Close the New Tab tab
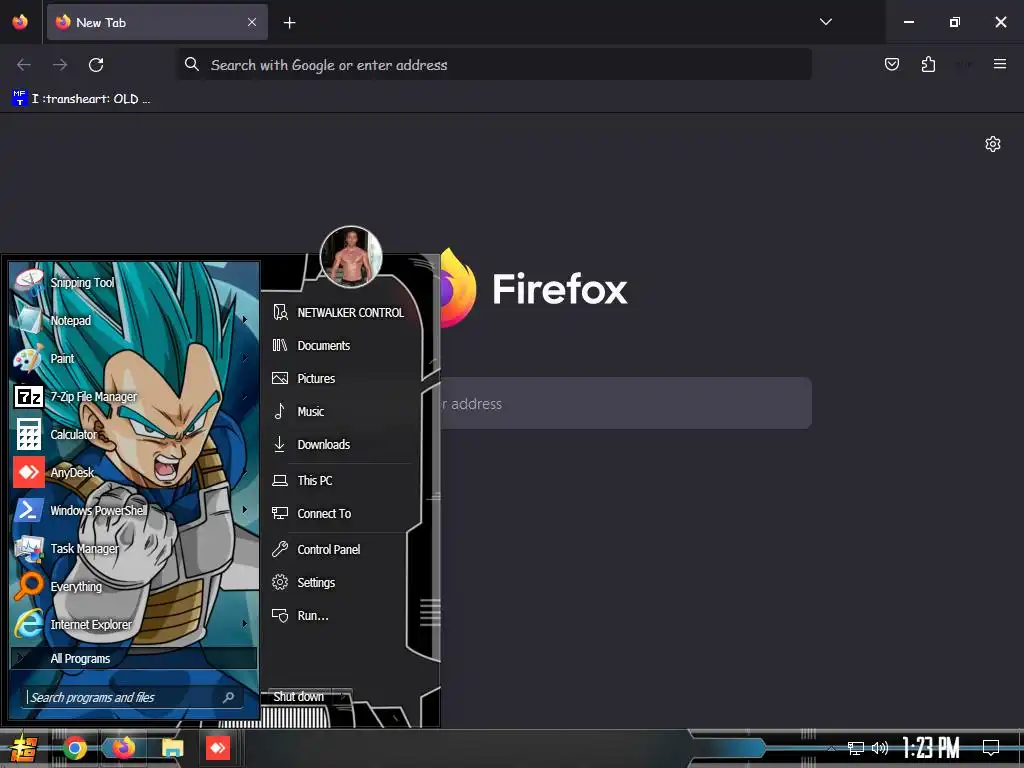 click(252, 22)
